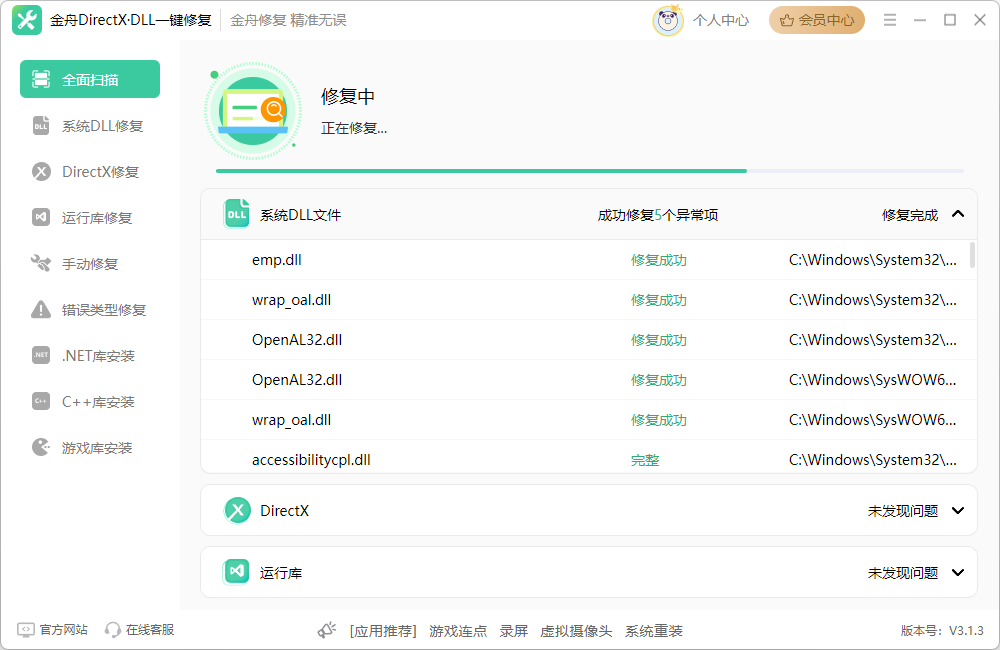Open 游戏连点 recommended app

(x=458, y=631)
